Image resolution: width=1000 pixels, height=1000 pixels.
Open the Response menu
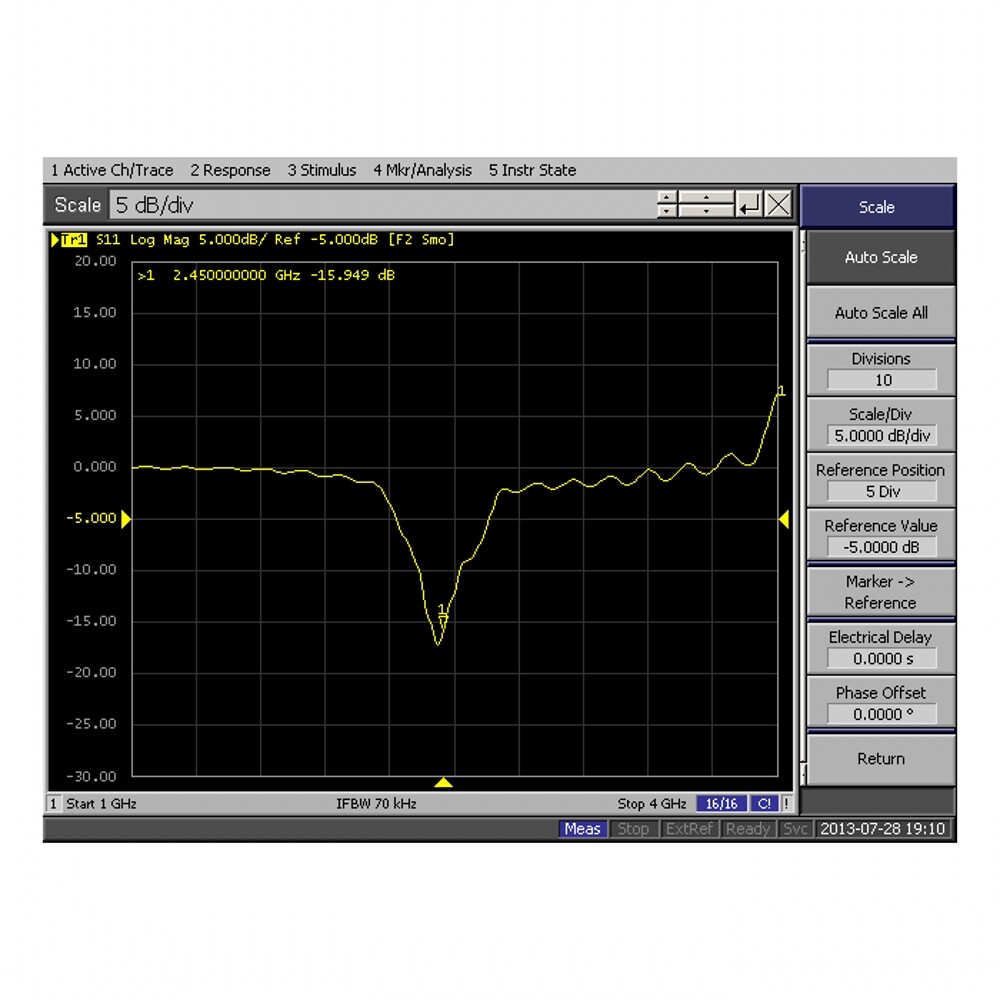(x=230, y=170)
